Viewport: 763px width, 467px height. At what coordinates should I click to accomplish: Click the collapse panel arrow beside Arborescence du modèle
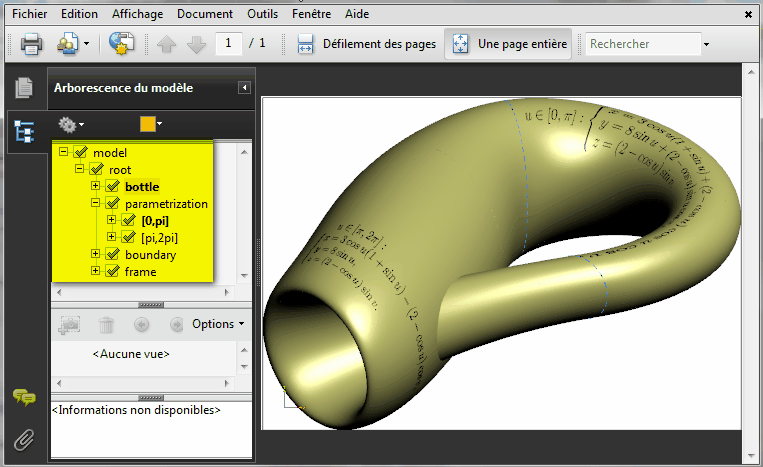click(243, 88)
